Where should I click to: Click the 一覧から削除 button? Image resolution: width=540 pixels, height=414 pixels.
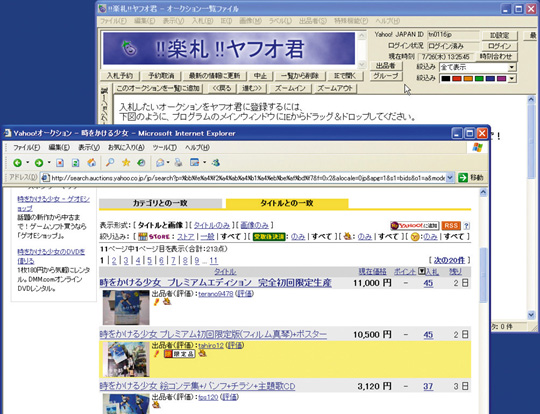point(300,76)
